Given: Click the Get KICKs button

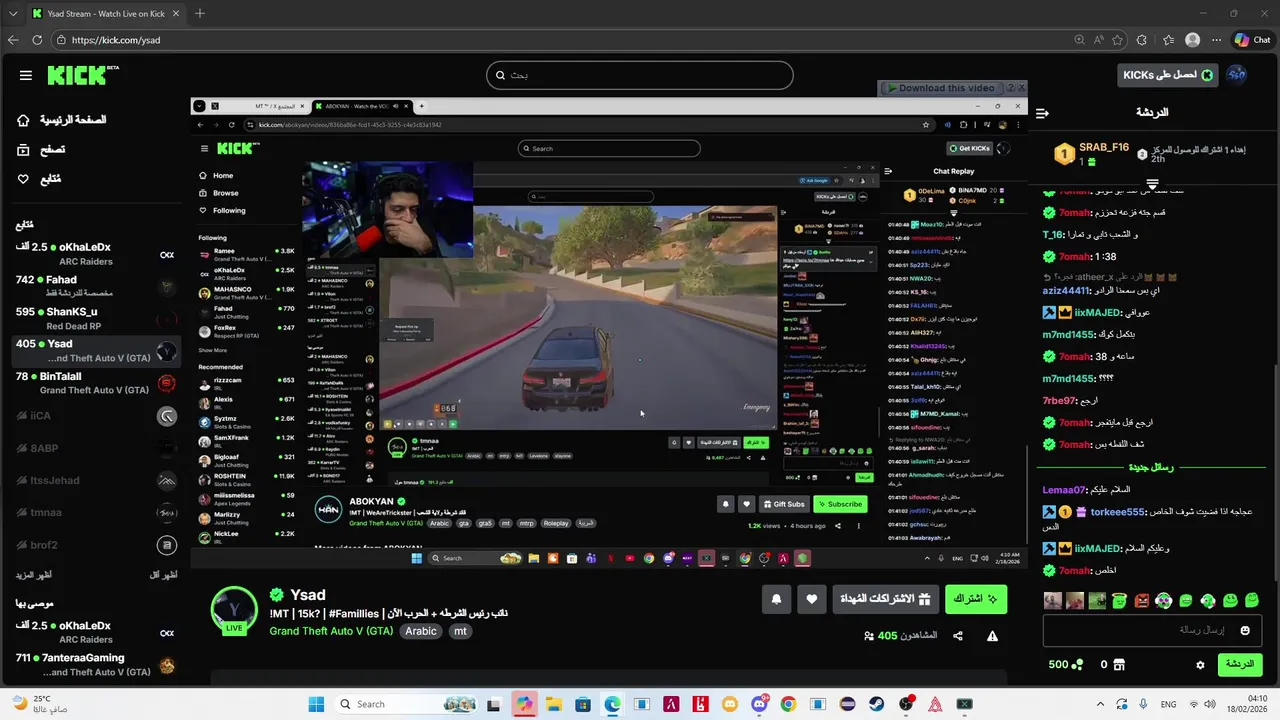Looking at the screenshot, I should click(1167, 75).
